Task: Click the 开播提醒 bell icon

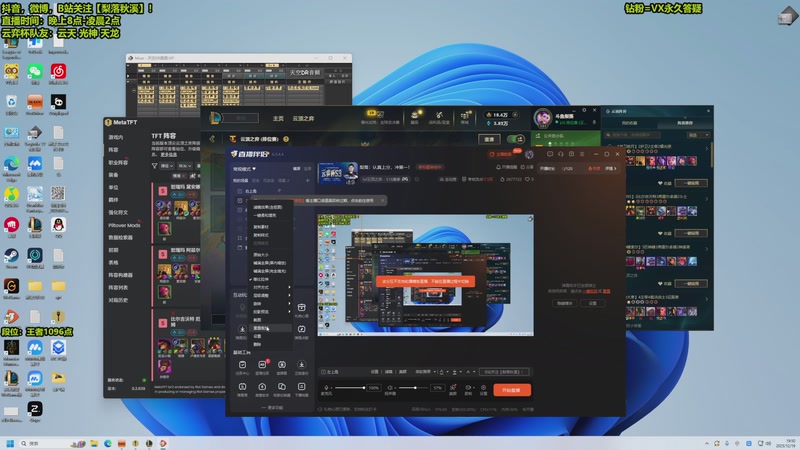Action: (x=498, y=167)
